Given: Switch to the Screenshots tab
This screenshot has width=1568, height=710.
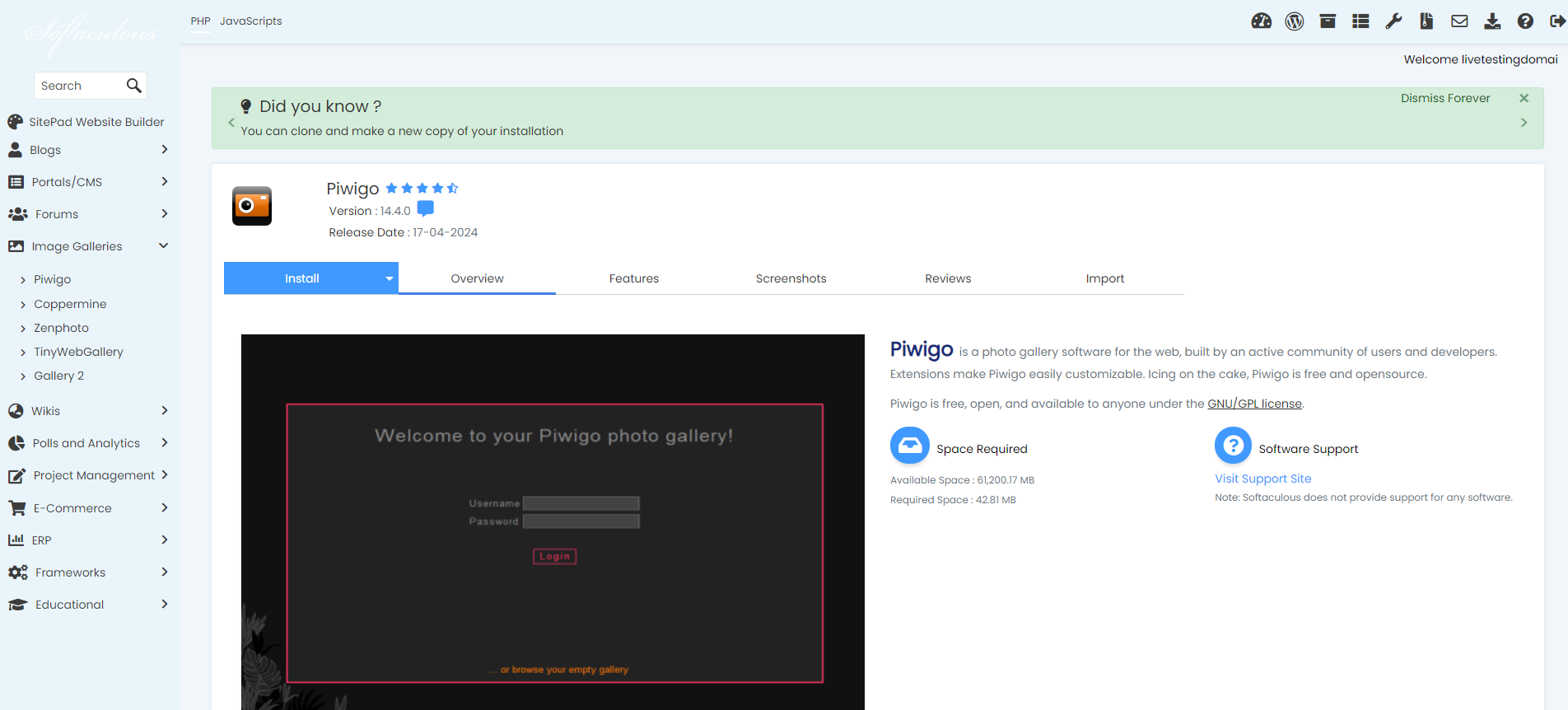Looking at the screenshot, I should 791,278.
